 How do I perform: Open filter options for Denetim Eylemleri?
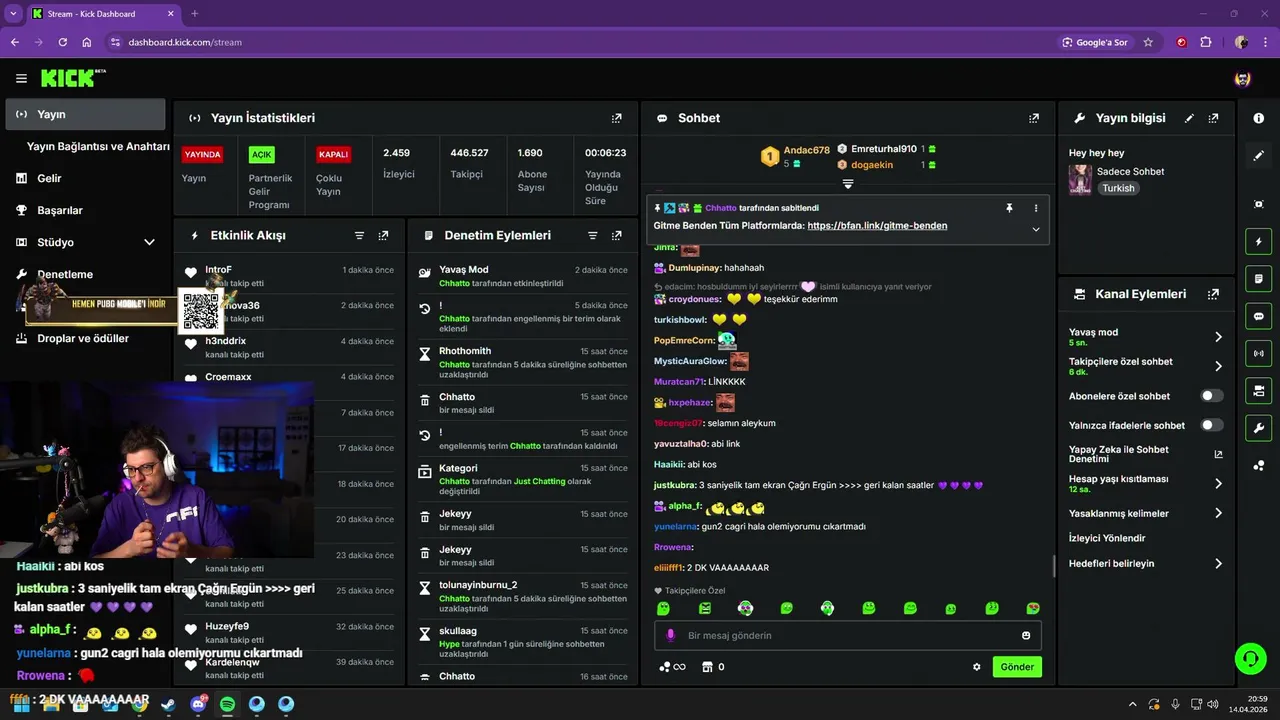(592, 236)
